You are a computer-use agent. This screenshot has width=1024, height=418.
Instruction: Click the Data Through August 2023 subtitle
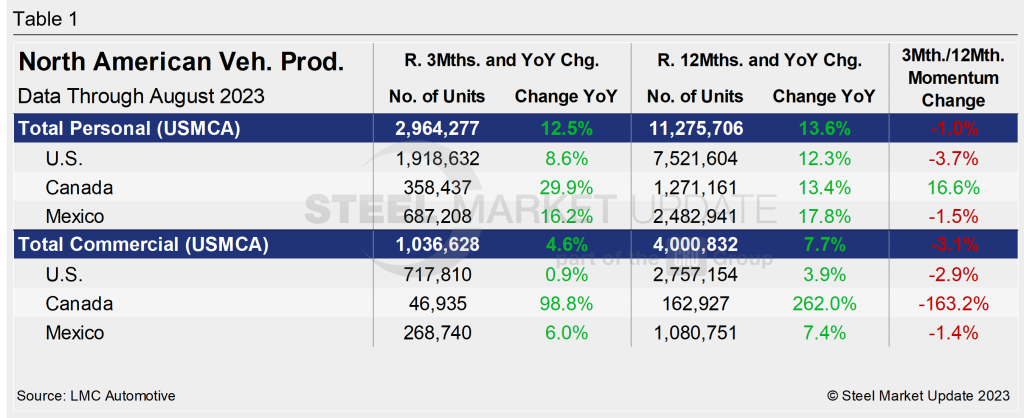(141, 97)
